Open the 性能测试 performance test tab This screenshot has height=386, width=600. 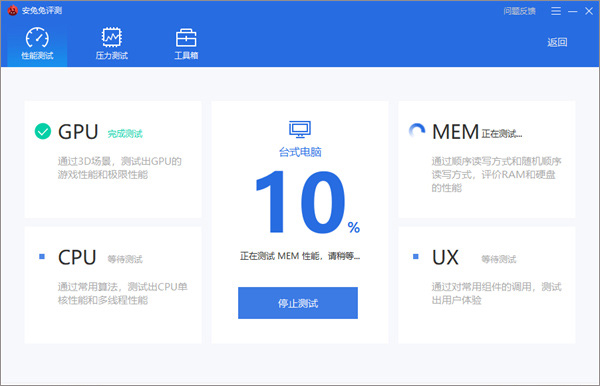(x=37, y=44)
